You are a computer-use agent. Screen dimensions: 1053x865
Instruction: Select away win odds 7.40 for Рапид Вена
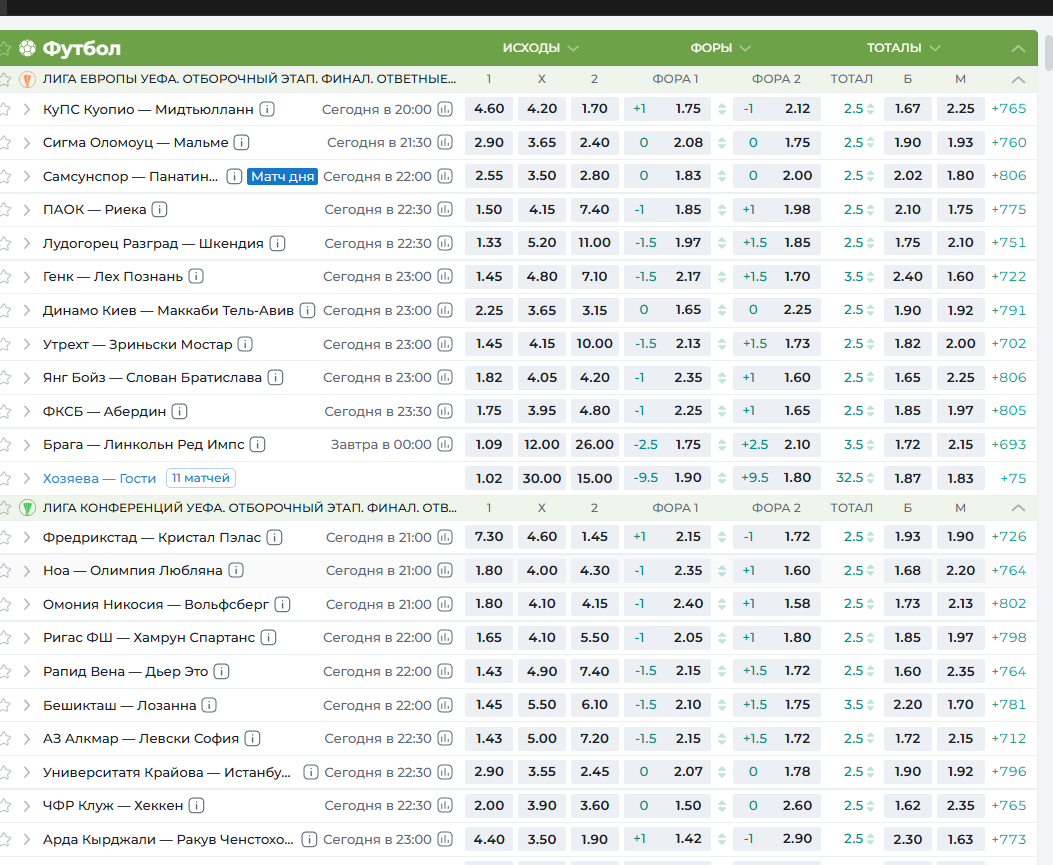(x=594, y=672)
